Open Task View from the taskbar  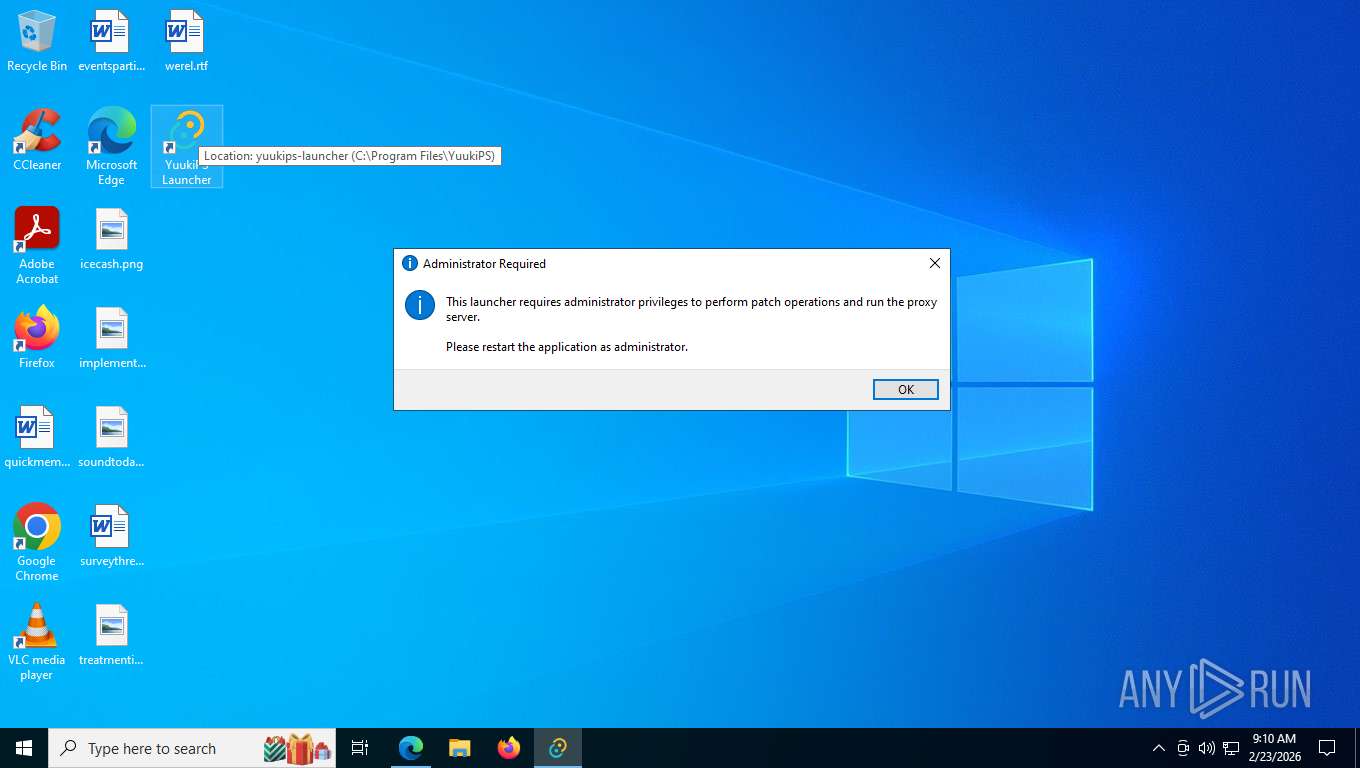pyautogui.click(x=360, y=748)
